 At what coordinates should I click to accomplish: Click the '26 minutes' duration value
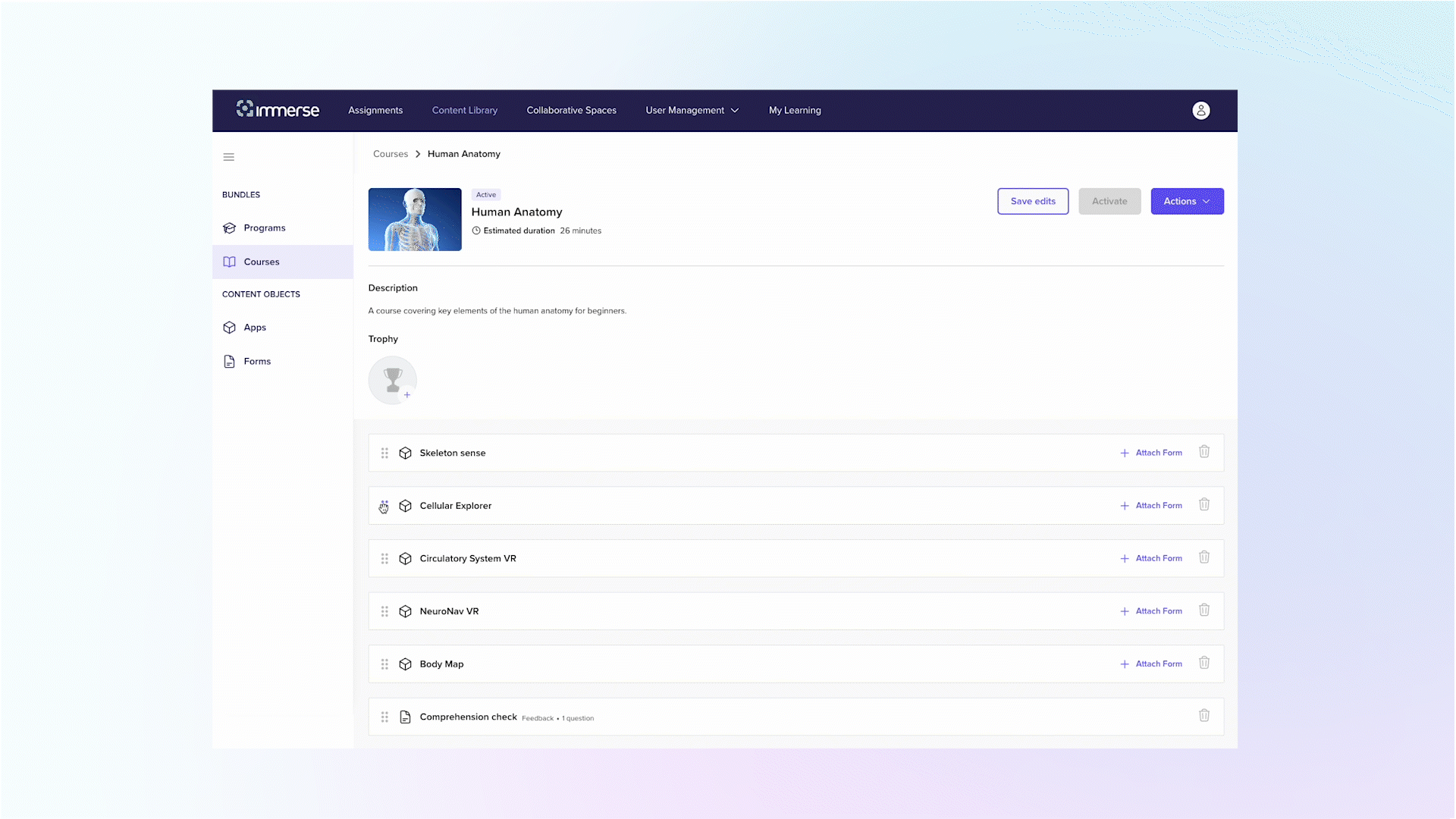(x=581, y=231)
